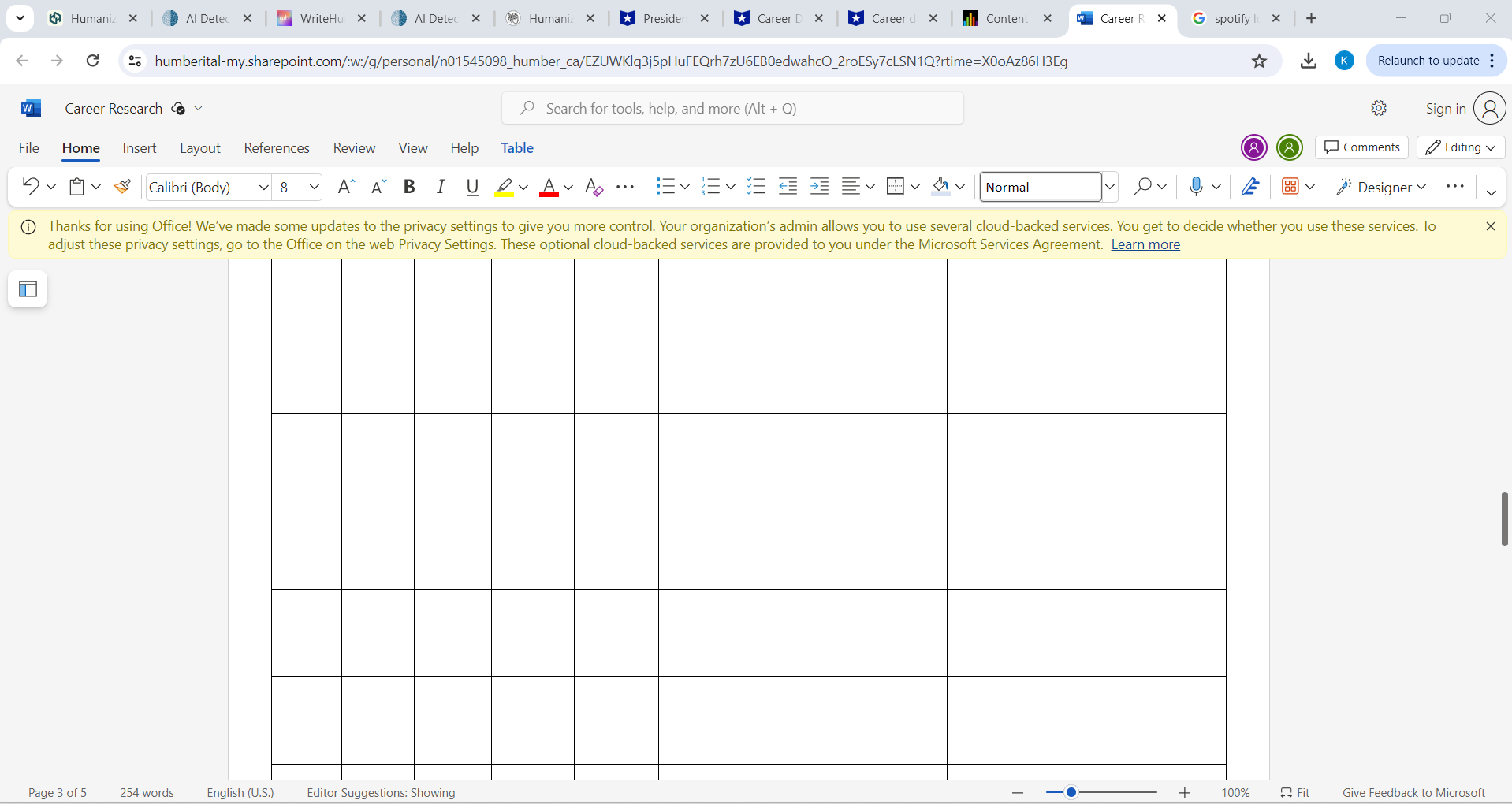Click the Format Painter icon
This screenshot has width=1512, height=804.
122,187
